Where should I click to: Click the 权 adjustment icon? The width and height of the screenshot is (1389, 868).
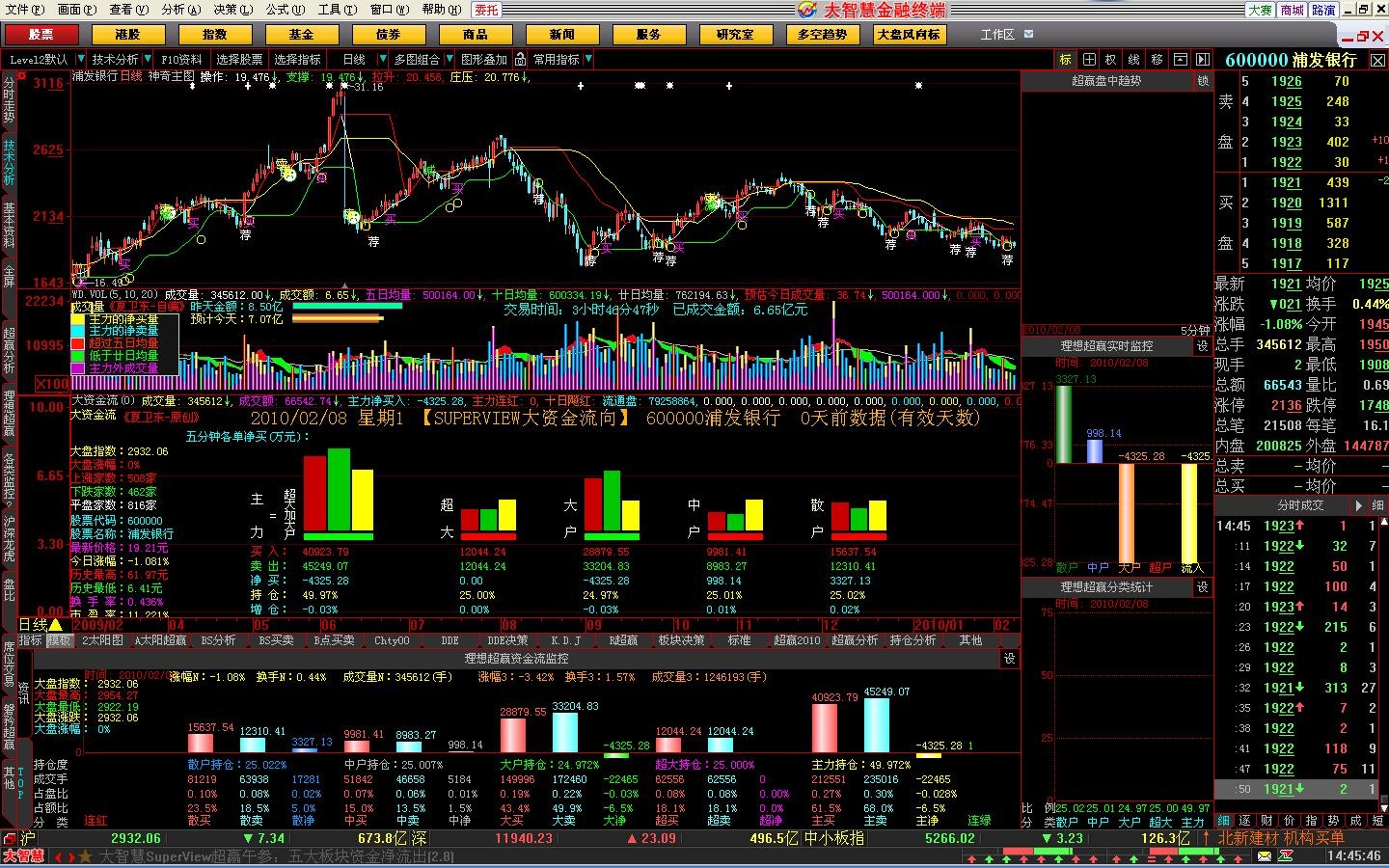tap(1111, 60)
